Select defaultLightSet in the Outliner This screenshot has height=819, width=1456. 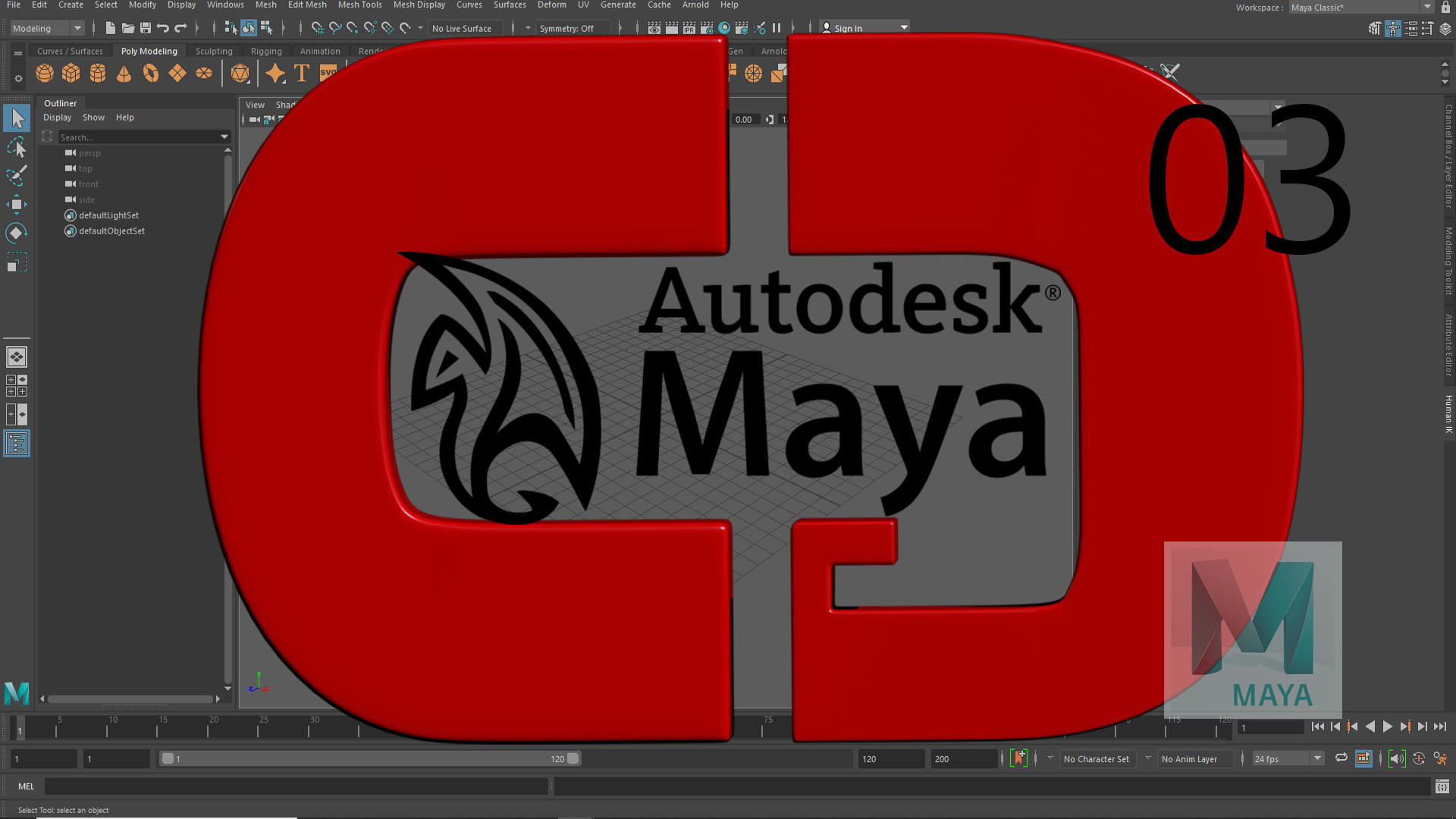coord(108,215)
